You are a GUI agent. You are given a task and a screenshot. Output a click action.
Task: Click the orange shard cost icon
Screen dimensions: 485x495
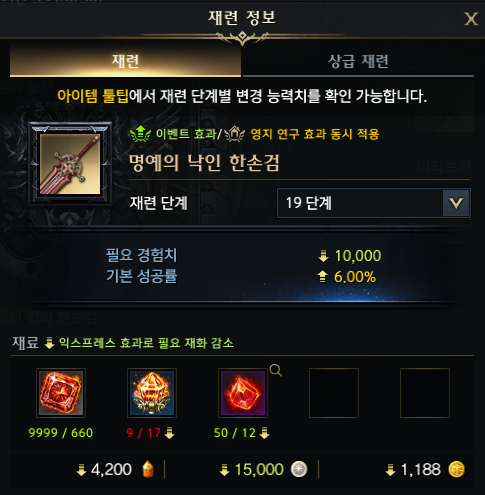pos(148,469)
